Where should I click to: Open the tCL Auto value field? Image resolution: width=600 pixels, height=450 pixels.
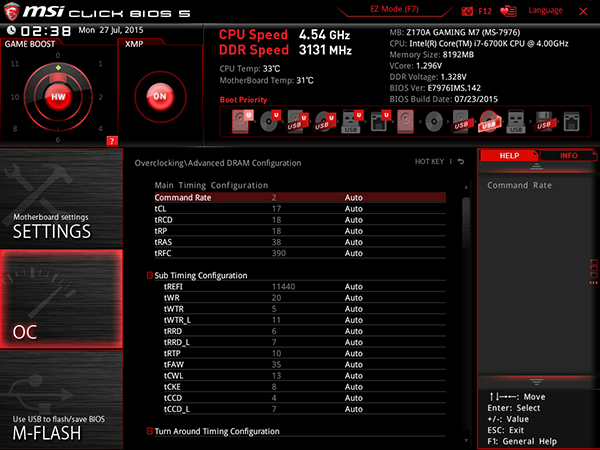point(354,209)
